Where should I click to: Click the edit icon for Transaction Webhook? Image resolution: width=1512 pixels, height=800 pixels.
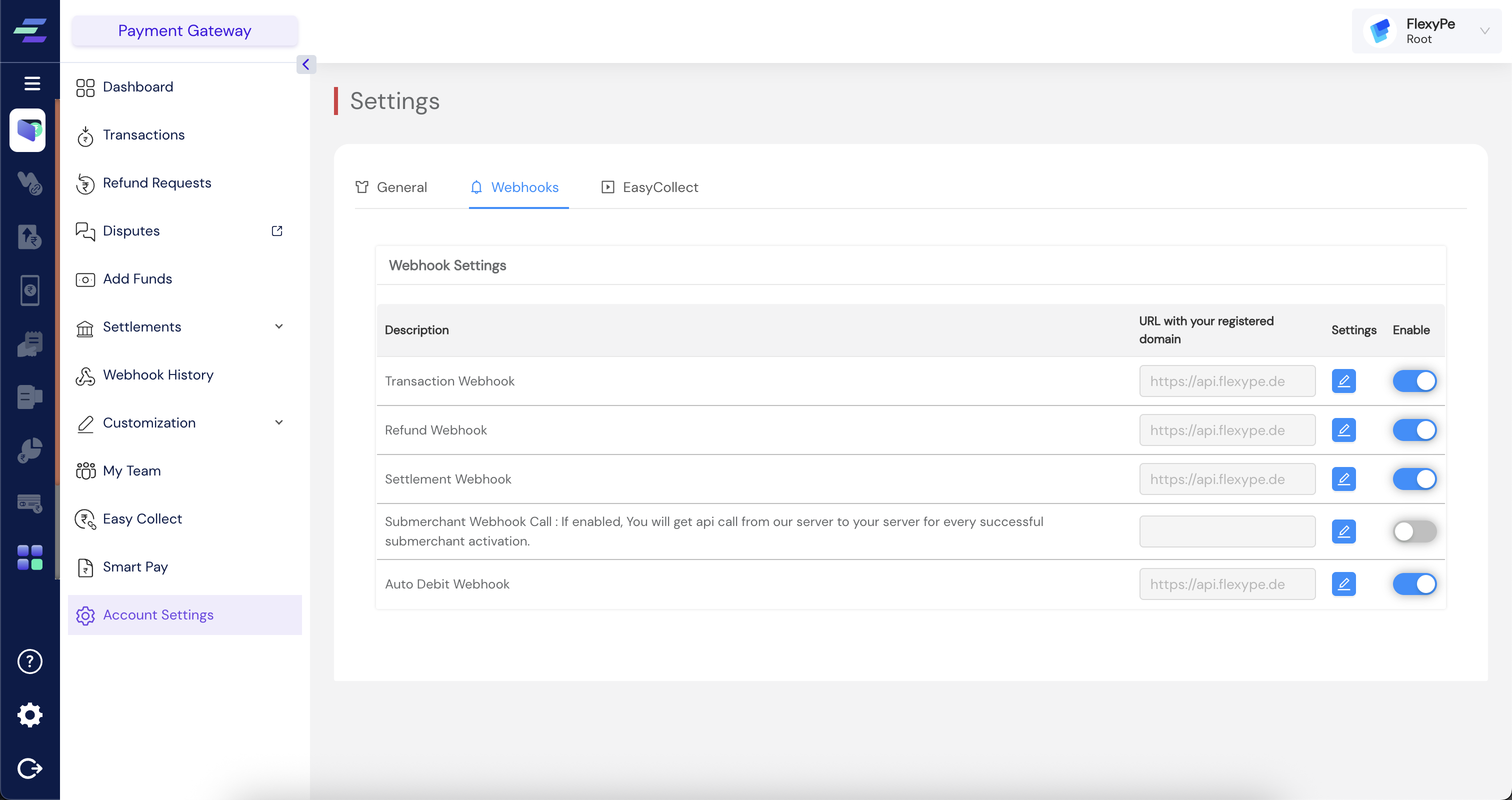[x=1343, y=381]
